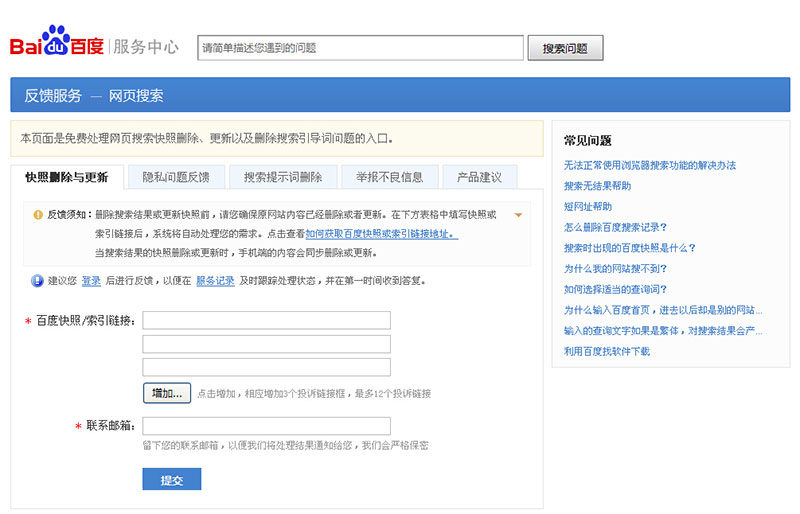
Task: Submit the form with the 提交 button
Action: pyautogui.click(x=172, y=480)
